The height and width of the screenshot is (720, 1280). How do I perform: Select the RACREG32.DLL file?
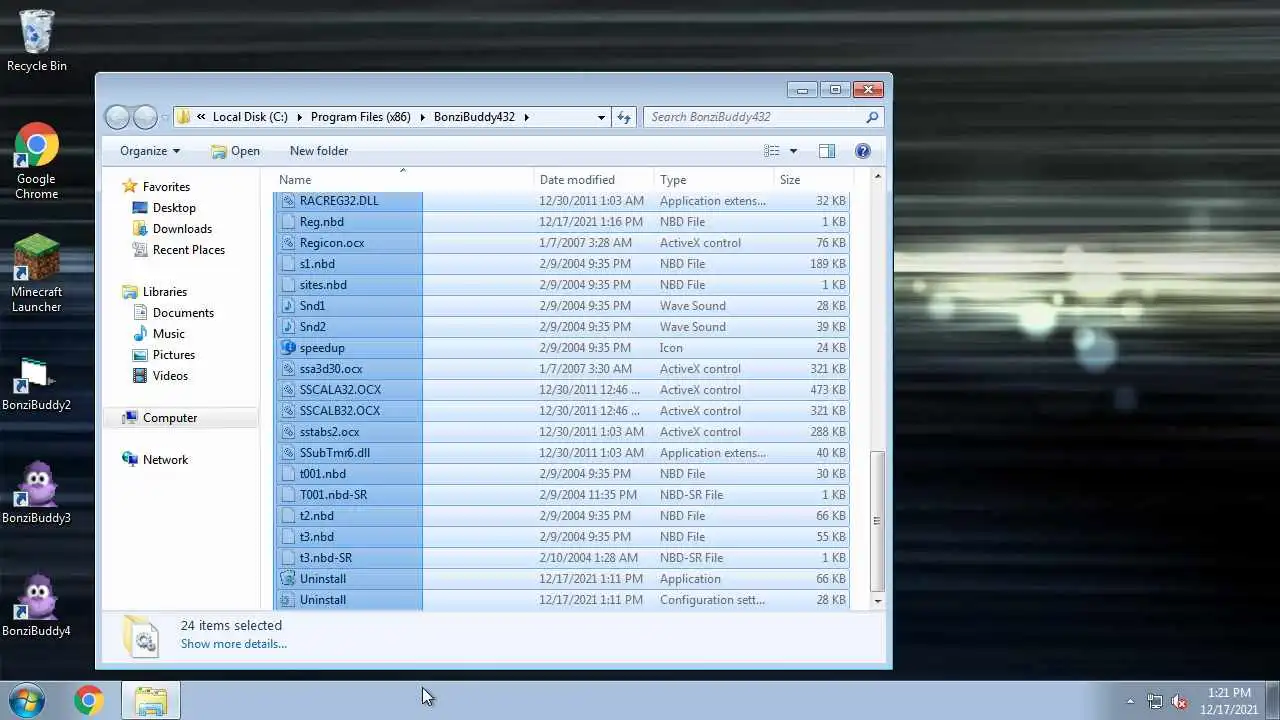(x=562, y=201)
